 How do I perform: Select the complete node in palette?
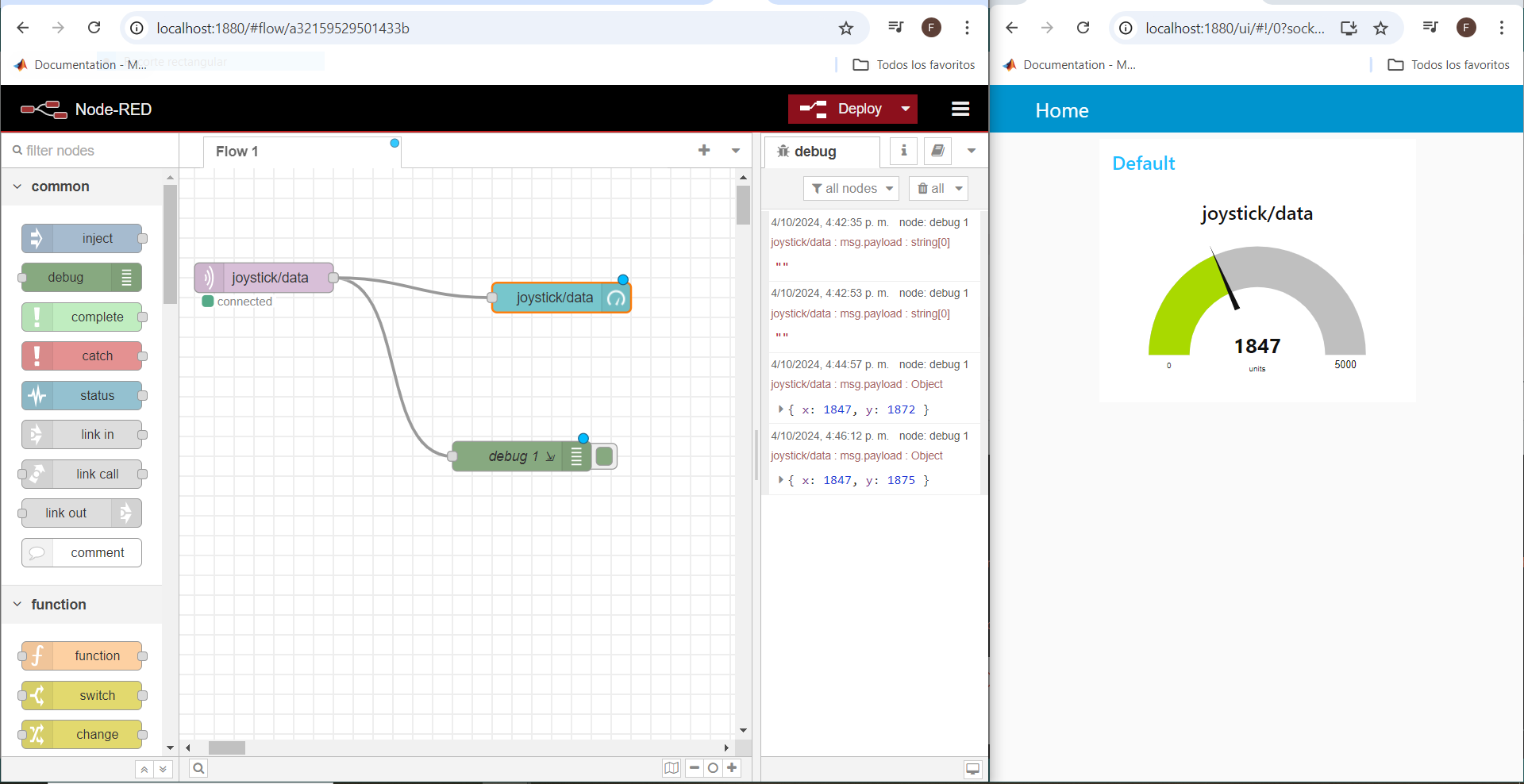point(82,317)
